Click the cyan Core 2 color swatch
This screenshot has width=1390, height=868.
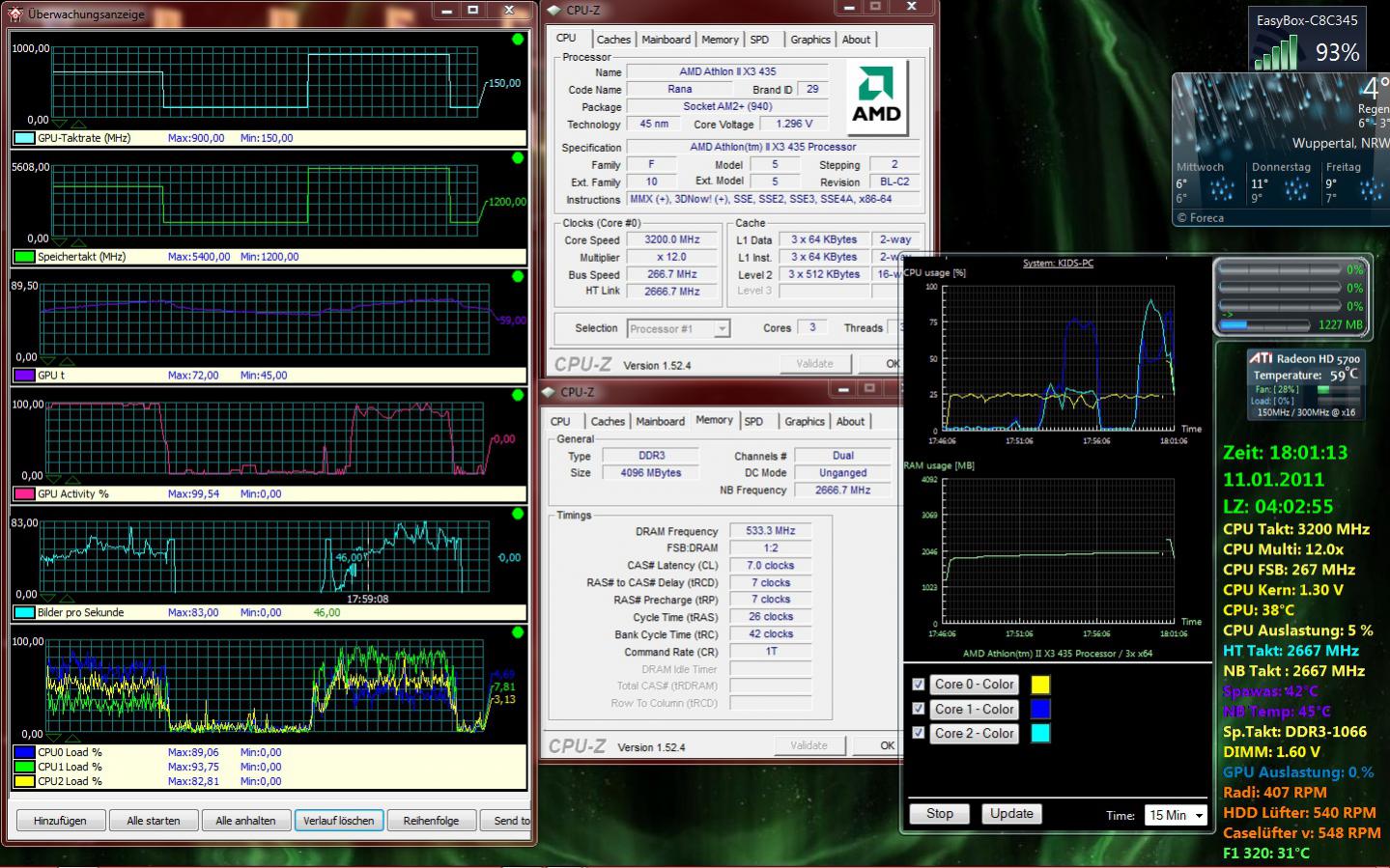1040,733
